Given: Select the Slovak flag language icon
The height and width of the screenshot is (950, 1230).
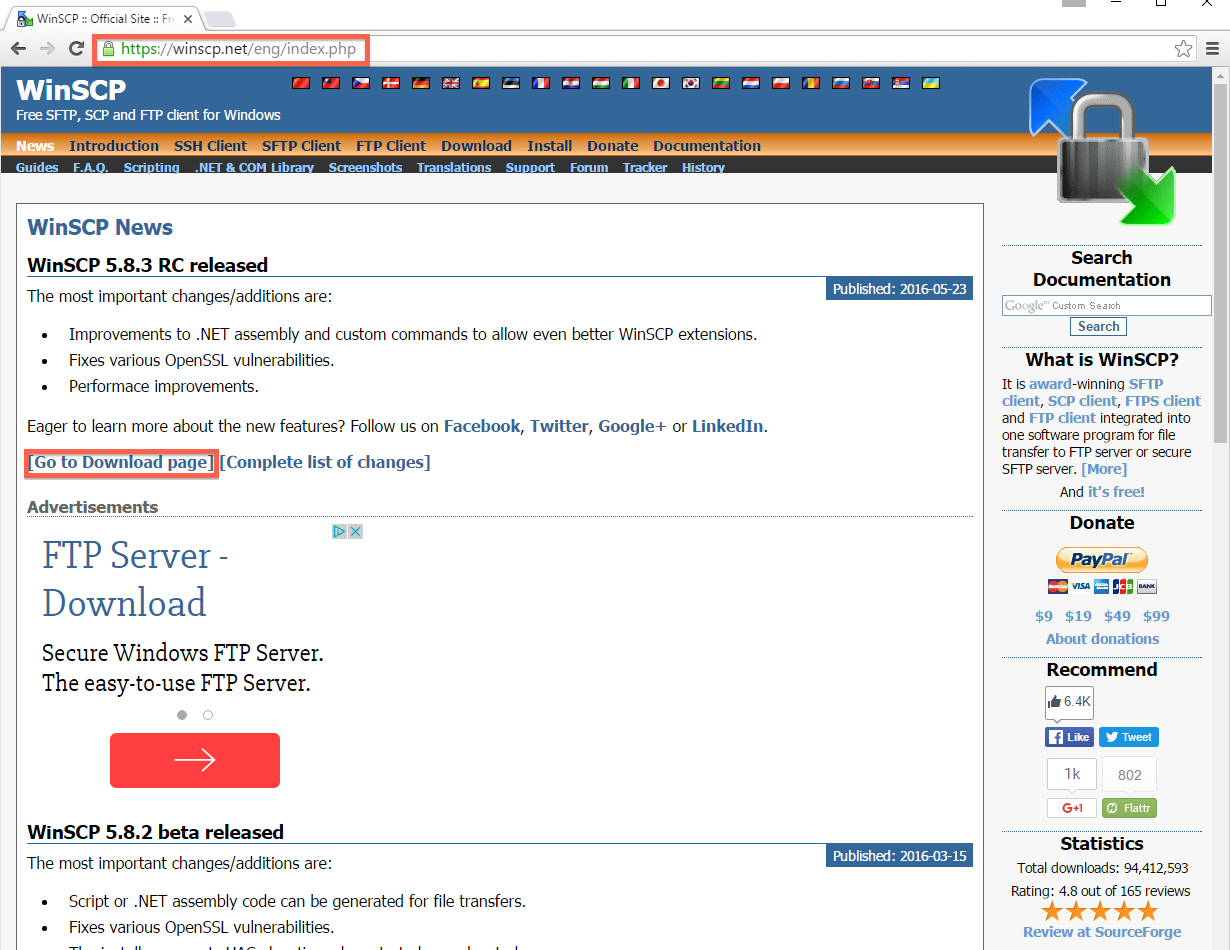Looking at the screenshot, I should 871,83.
